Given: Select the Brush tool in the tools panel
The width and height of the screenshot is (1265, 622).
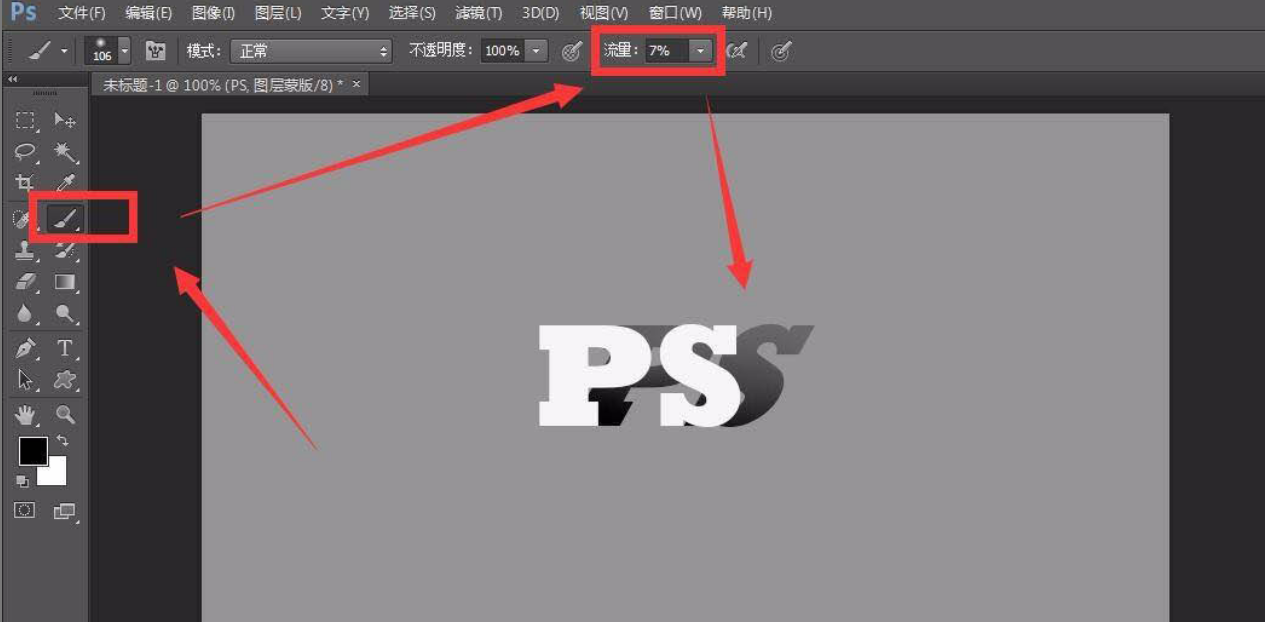Looking at the screenshot, I should 65,218.
